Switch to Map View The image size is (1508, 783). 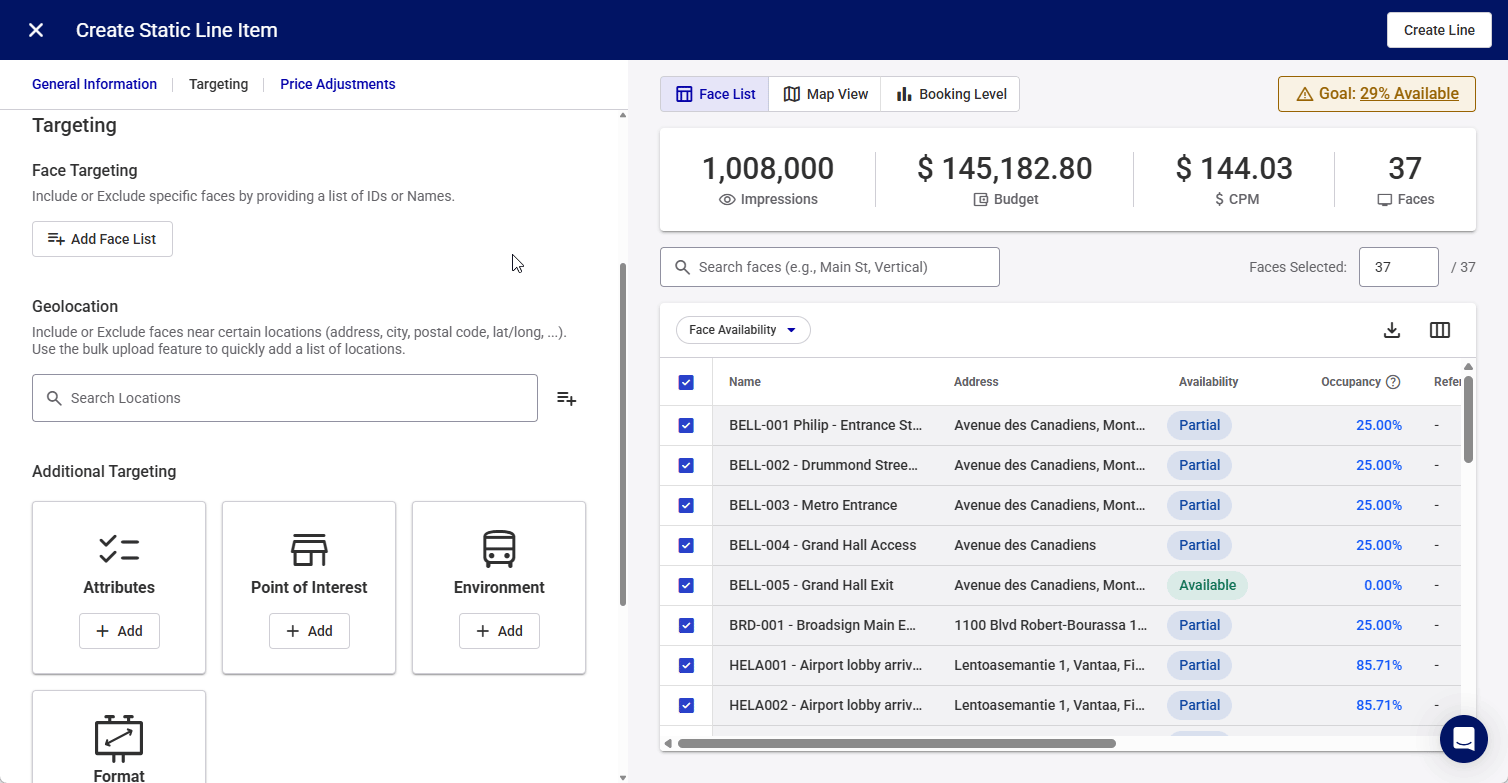(x=825, y=94)
